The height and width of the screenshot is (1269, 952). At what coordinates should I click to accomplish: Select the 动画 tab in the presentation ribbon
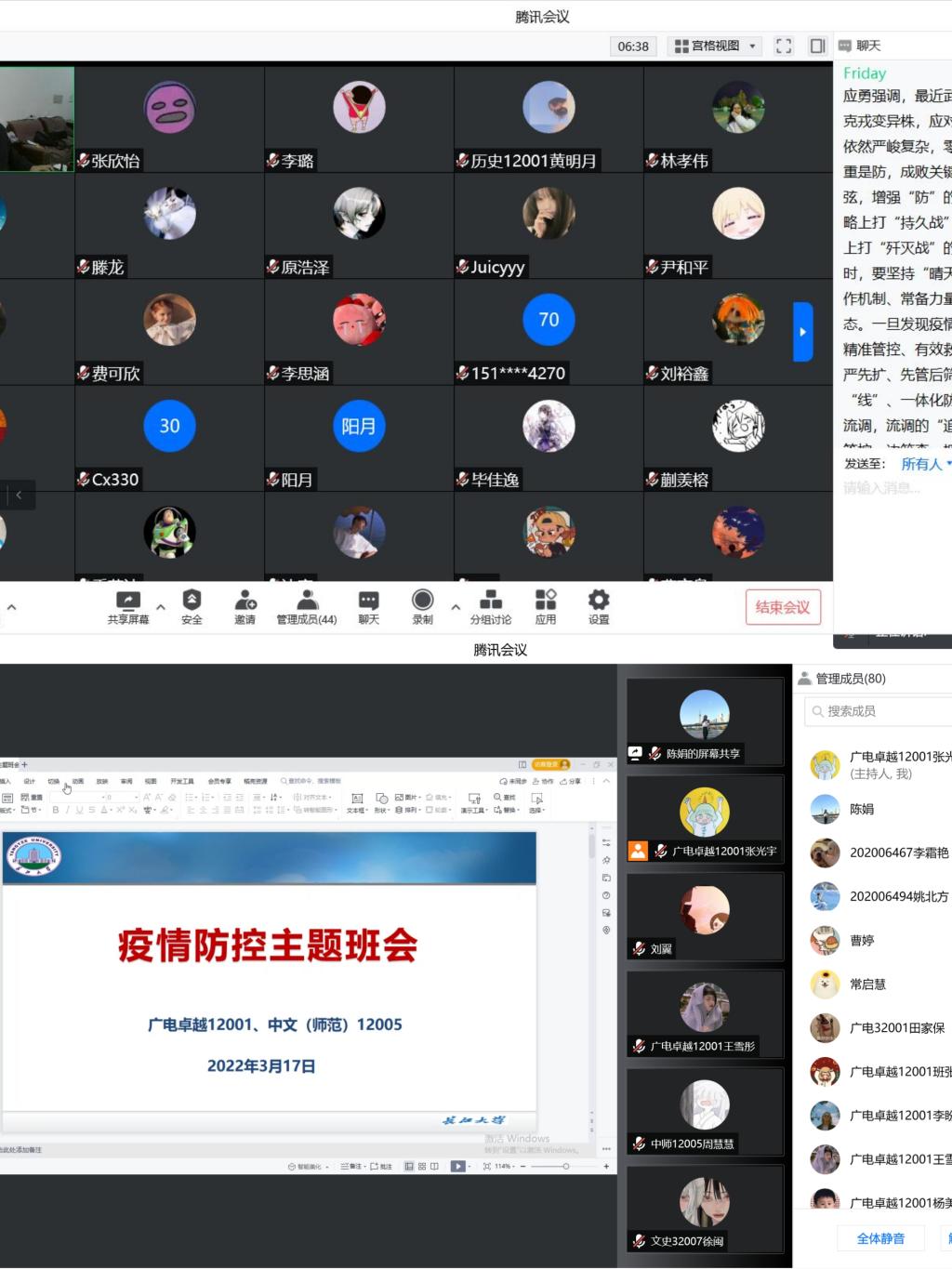(78, 781)
